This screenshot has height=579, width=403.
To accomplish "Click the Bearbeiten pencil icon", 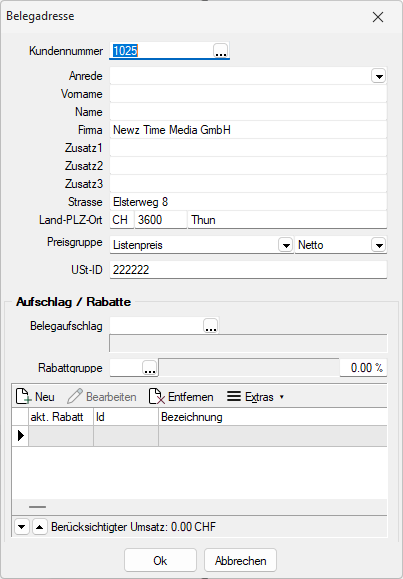I will click(x=75, y=397).
